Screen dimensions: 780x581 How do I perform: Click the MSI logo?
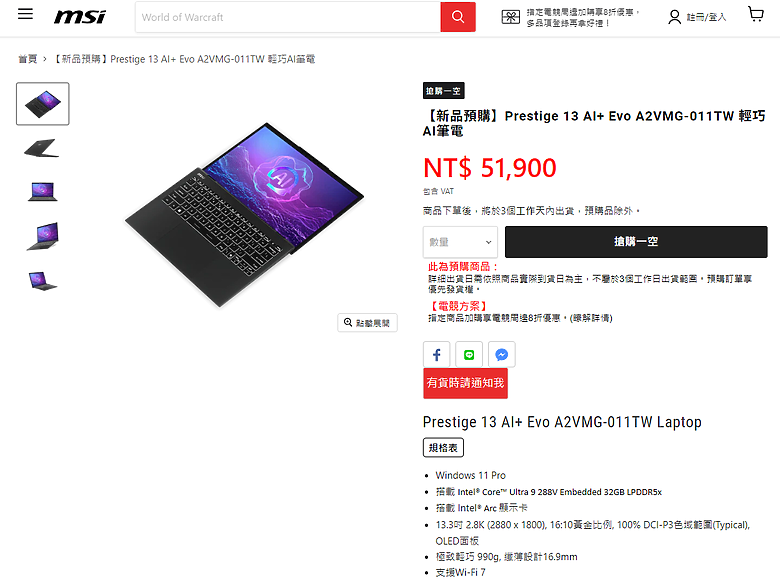(x=80, y=17)
